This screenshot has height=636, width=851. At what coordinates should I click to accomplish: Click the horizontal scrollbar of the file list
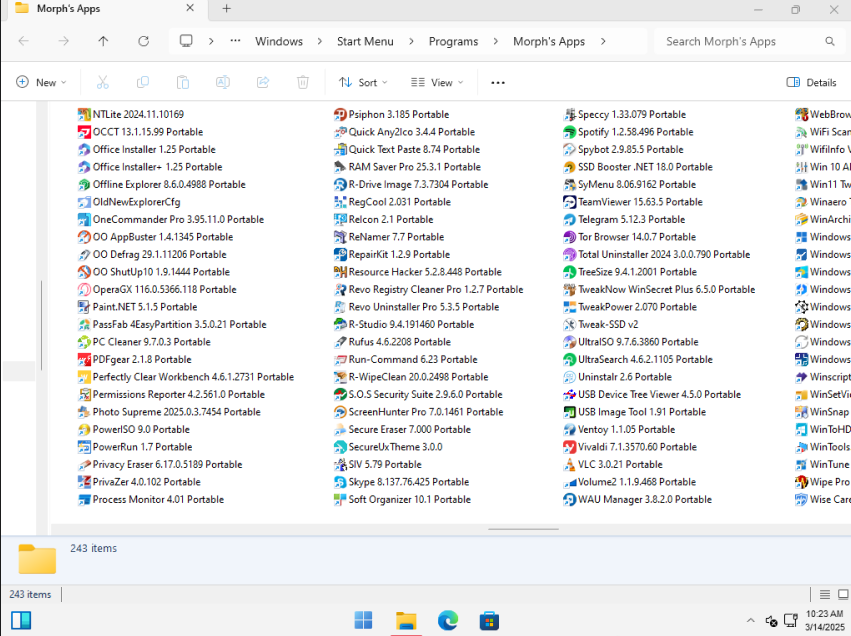tap(523, 529)
